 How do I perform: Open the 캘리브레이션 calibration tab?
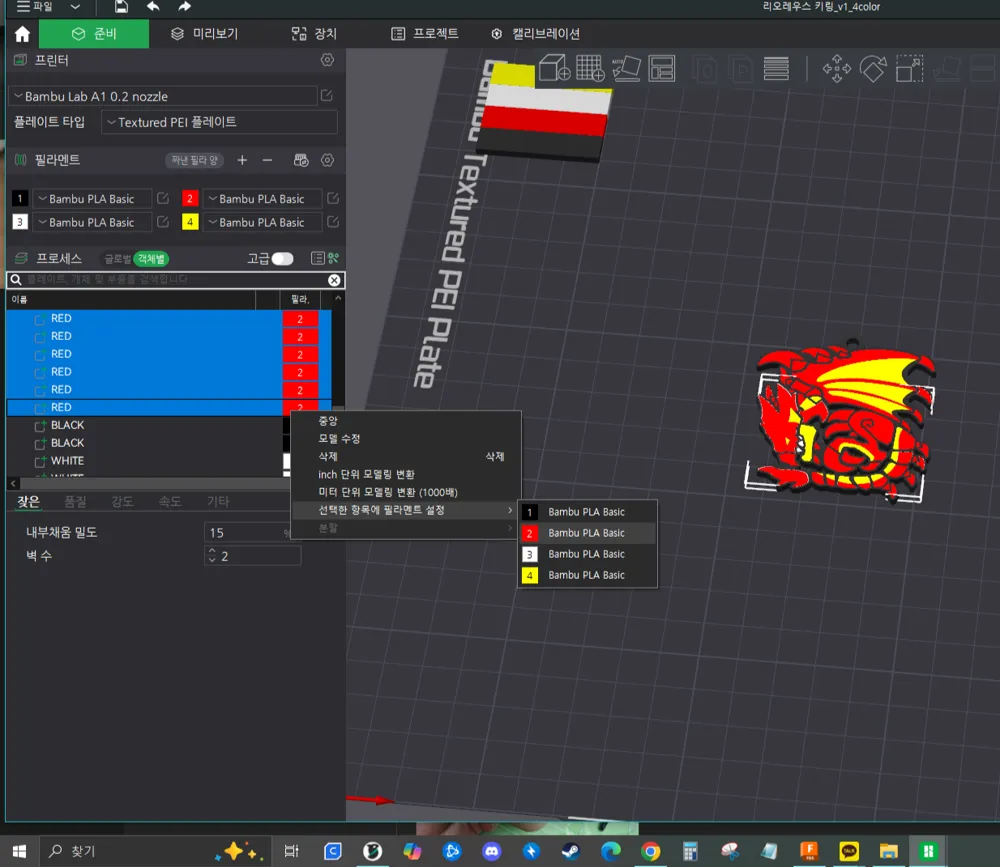point(535,34)
